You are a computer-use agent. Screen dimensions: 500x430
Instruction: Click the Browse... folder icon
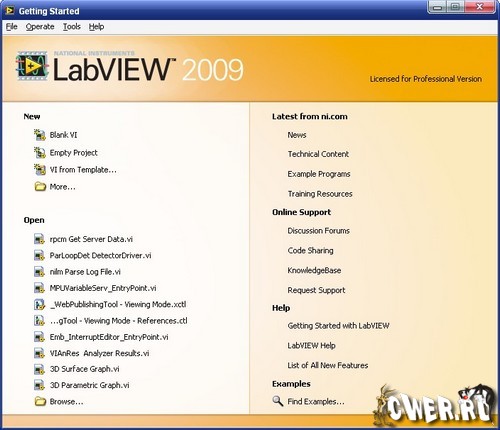click(40, 401)
